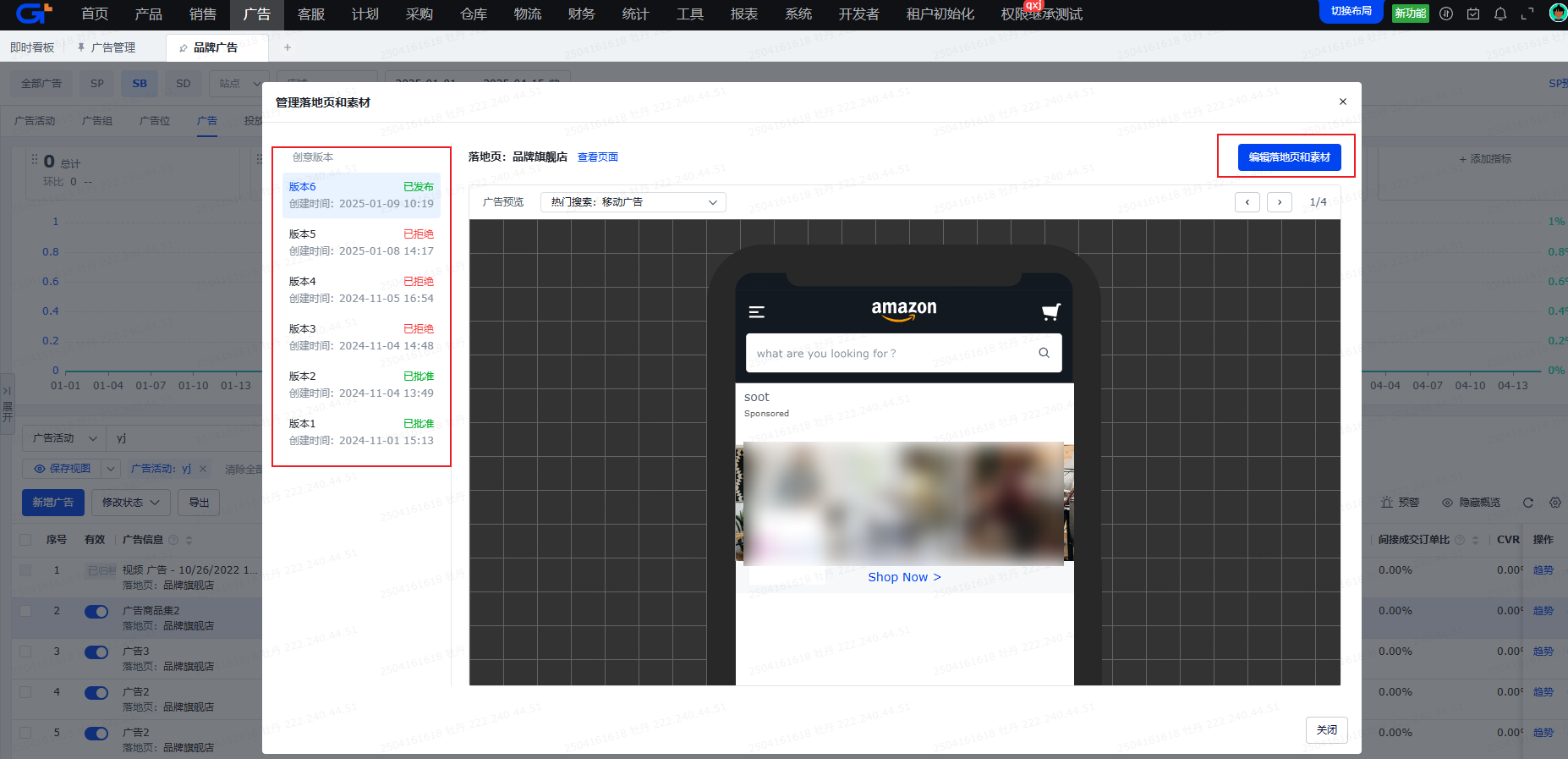Open the notifications bell
The image size is (1568, 759).
(1500, 14)
